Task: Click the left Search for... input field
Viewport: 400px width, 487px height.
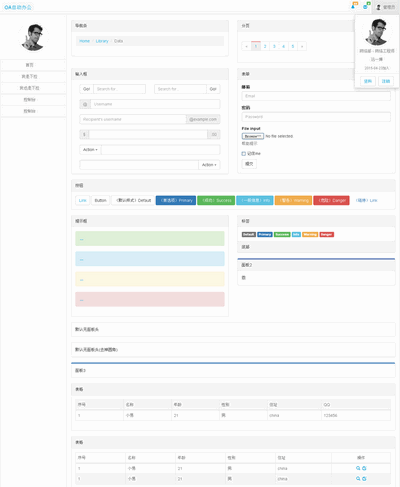Action: tap(120, 89)
